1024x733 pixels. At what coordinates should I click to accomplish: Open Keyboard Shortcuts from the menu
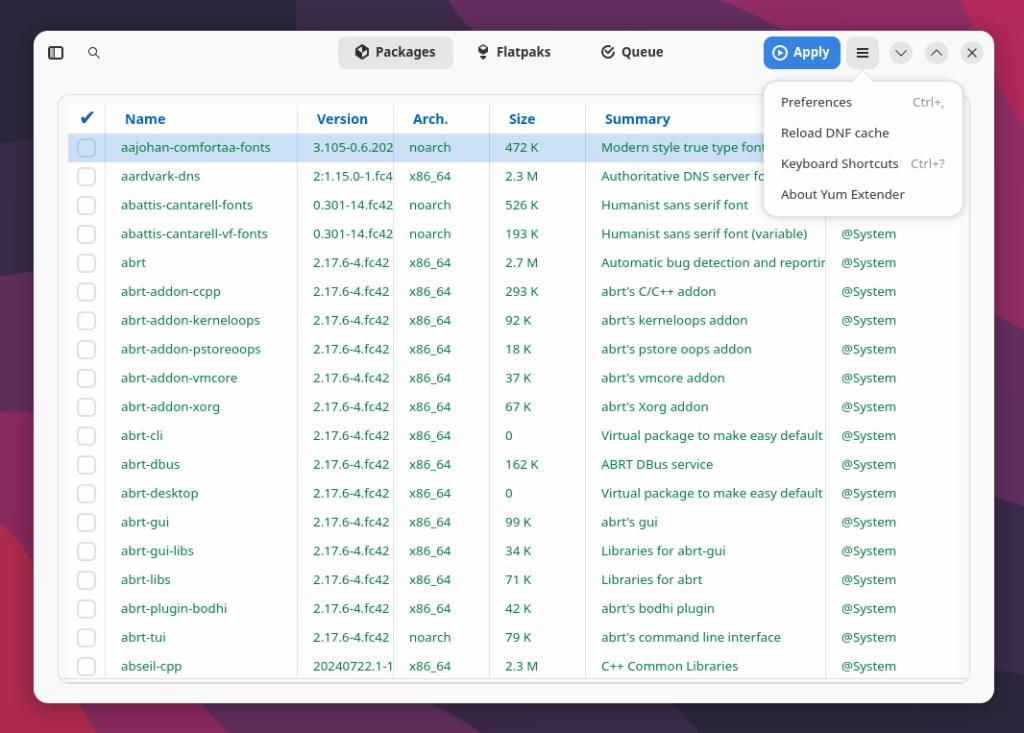[839, 164]
